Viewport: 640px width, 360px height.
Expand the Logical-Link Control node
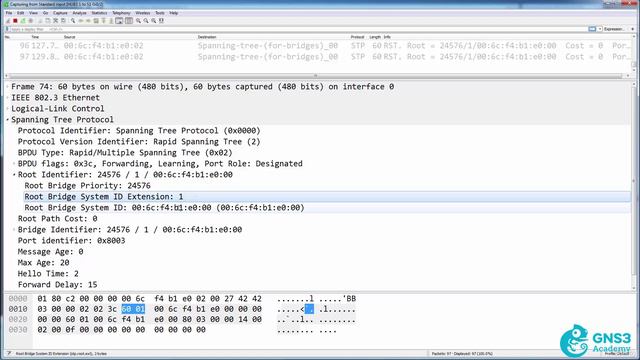(7, 109)
